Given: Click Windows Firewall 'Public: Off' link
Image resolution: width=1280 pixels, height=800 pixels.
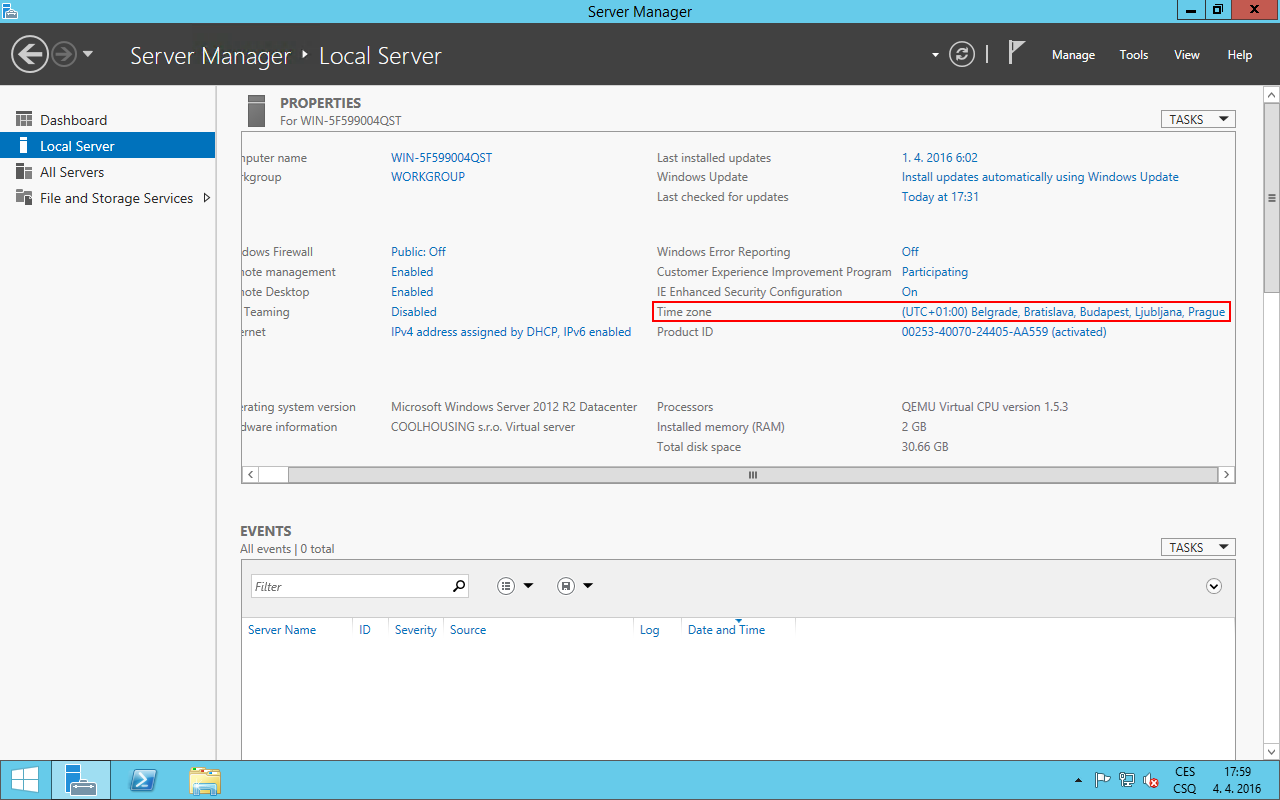Looking at the screenshot, I should [x=418, y=252].
